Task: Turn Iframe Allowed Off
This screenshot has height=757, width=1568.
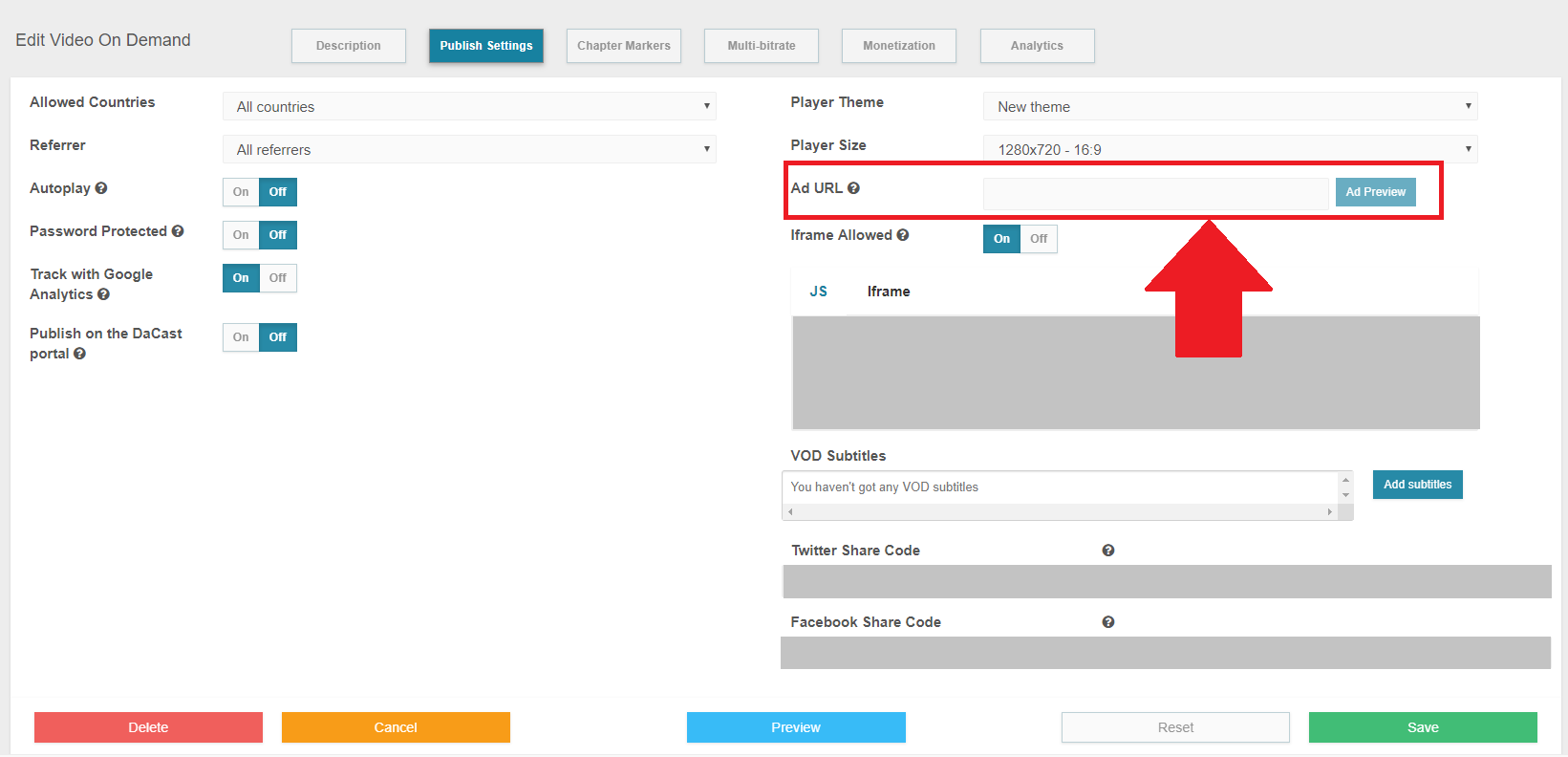Action: click(1039, 239)
